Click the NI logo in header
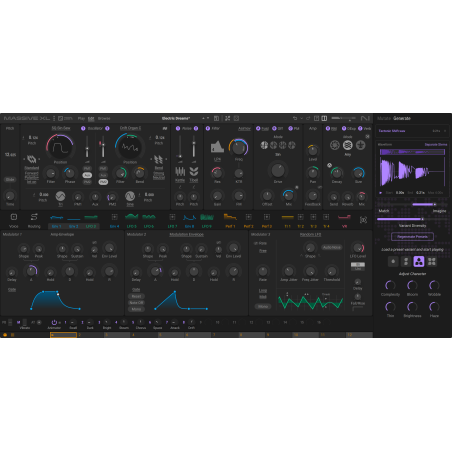 pyautogui.click(x=365, y=118)
